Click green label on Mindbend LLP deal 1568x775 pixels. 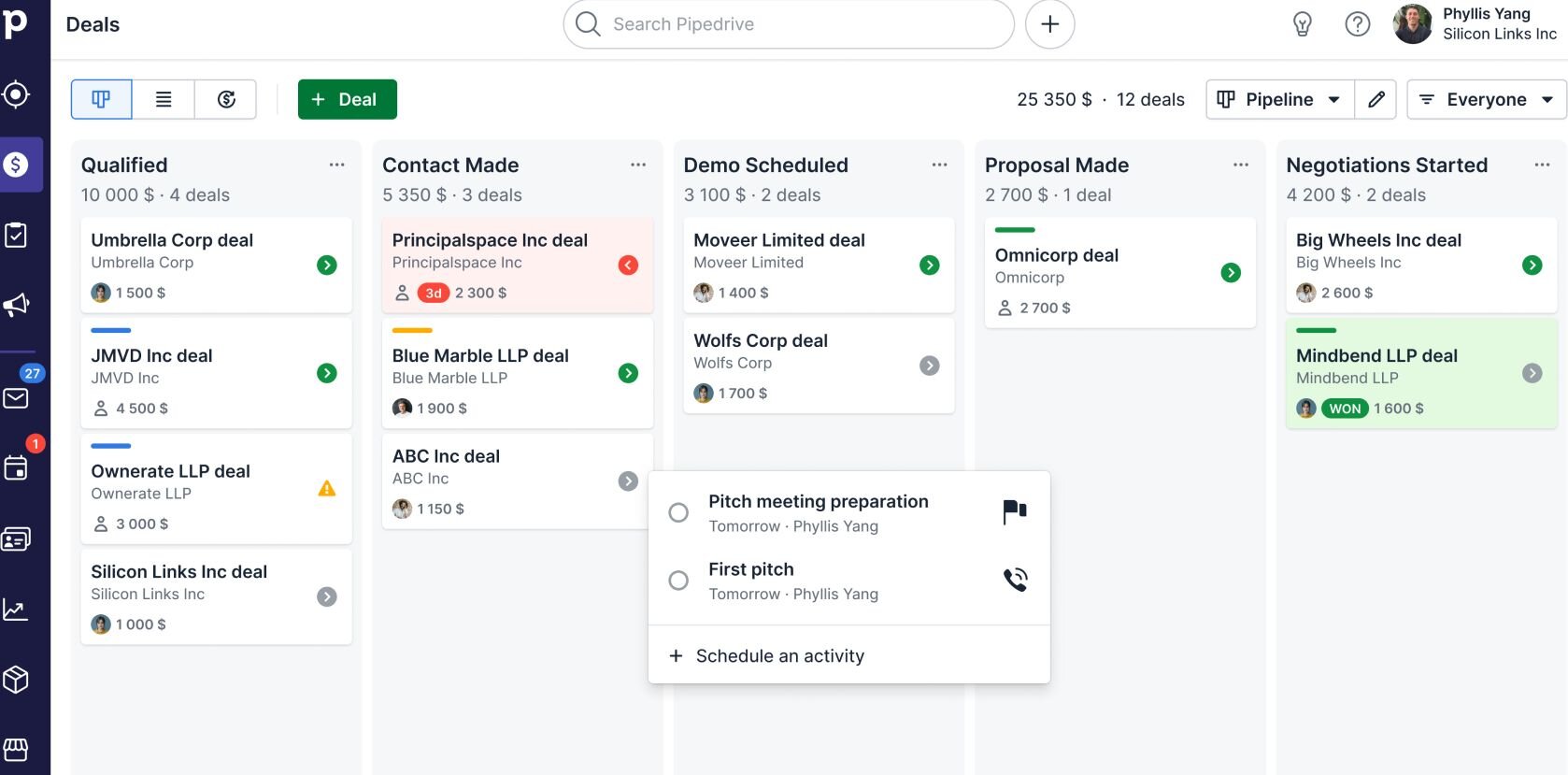pos(1317,330)
